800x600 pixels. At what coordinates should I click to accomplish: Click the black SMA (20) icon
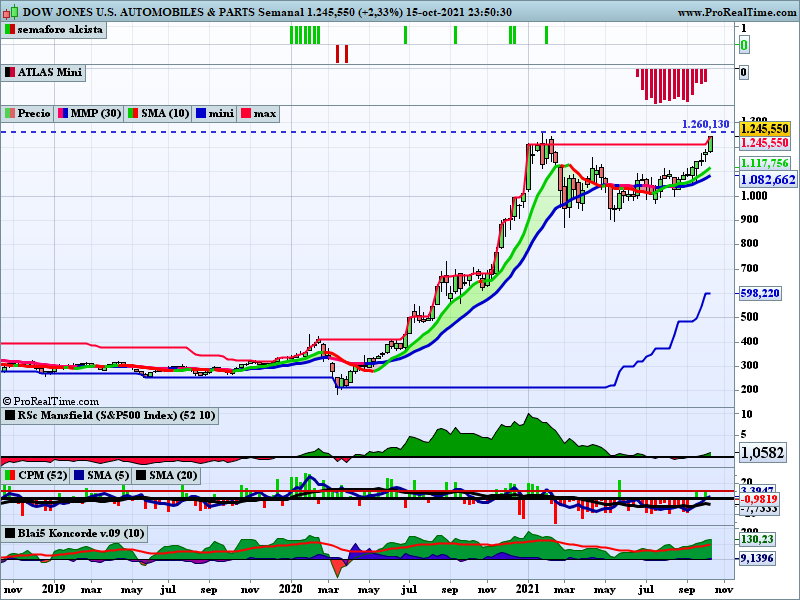(x=140, y=476)
